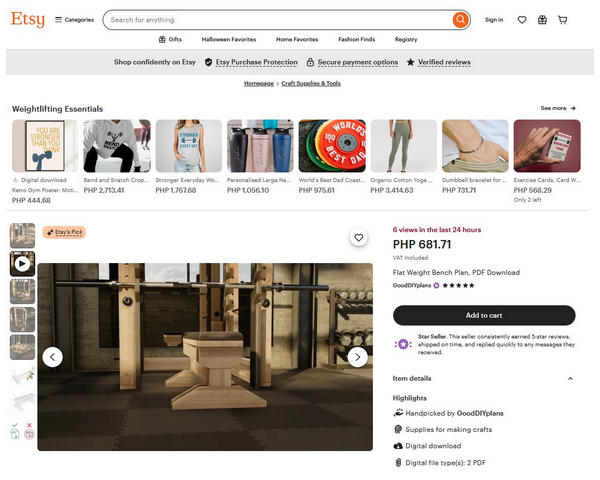Open GoodDIYplans shop link
Image resolution: width=600 pixels, height=480 pixels.
(412, 285)
